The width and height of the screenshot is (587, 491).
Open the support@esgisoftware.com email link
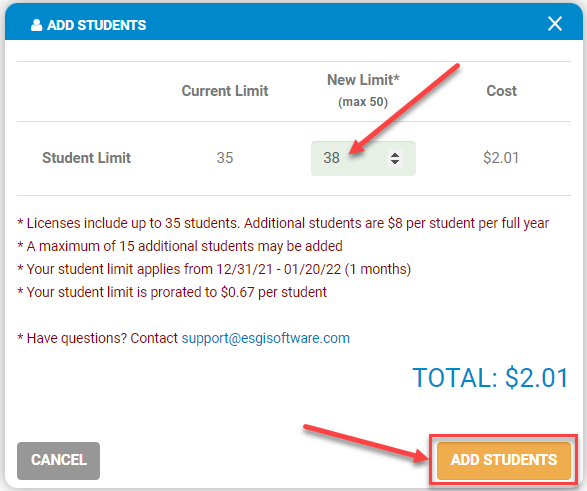point(266,338)
